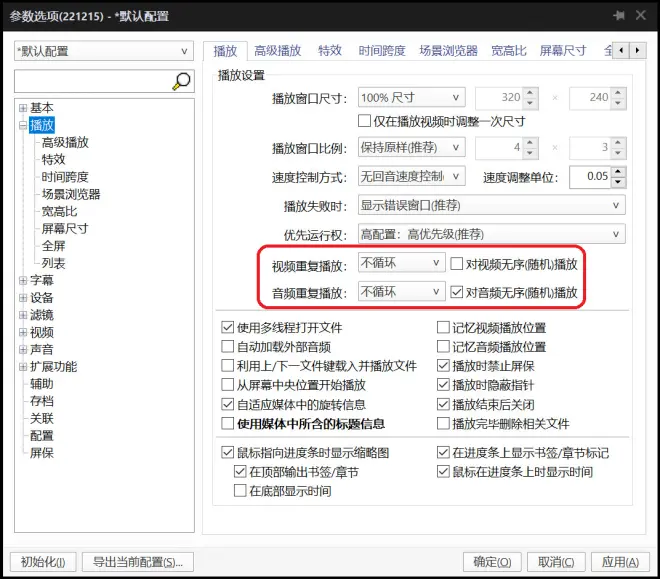Click the 初始化(I) button
660x579 pixels.
[43, 562]
